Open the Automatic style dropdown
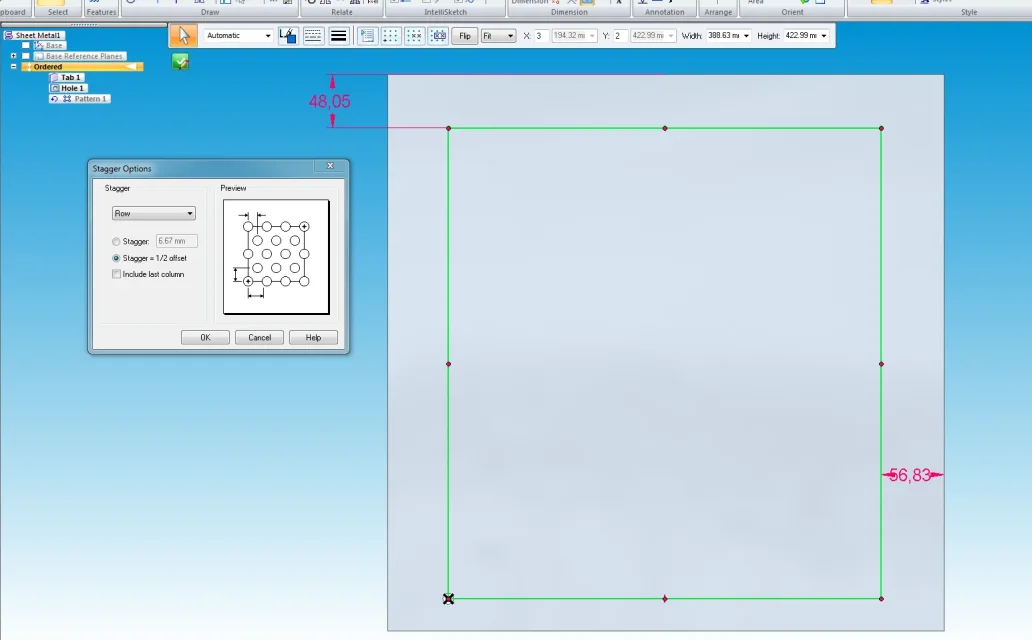The width and height of the screenshot is (1032, 640). pos(238,36)
